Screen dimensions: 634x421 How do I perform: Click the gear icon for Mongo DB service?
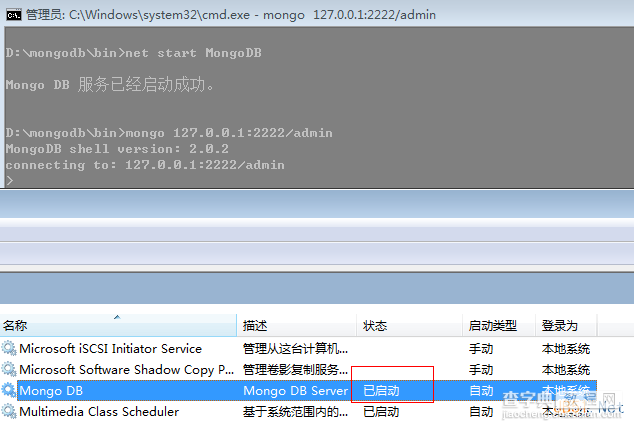click(8, 390)
